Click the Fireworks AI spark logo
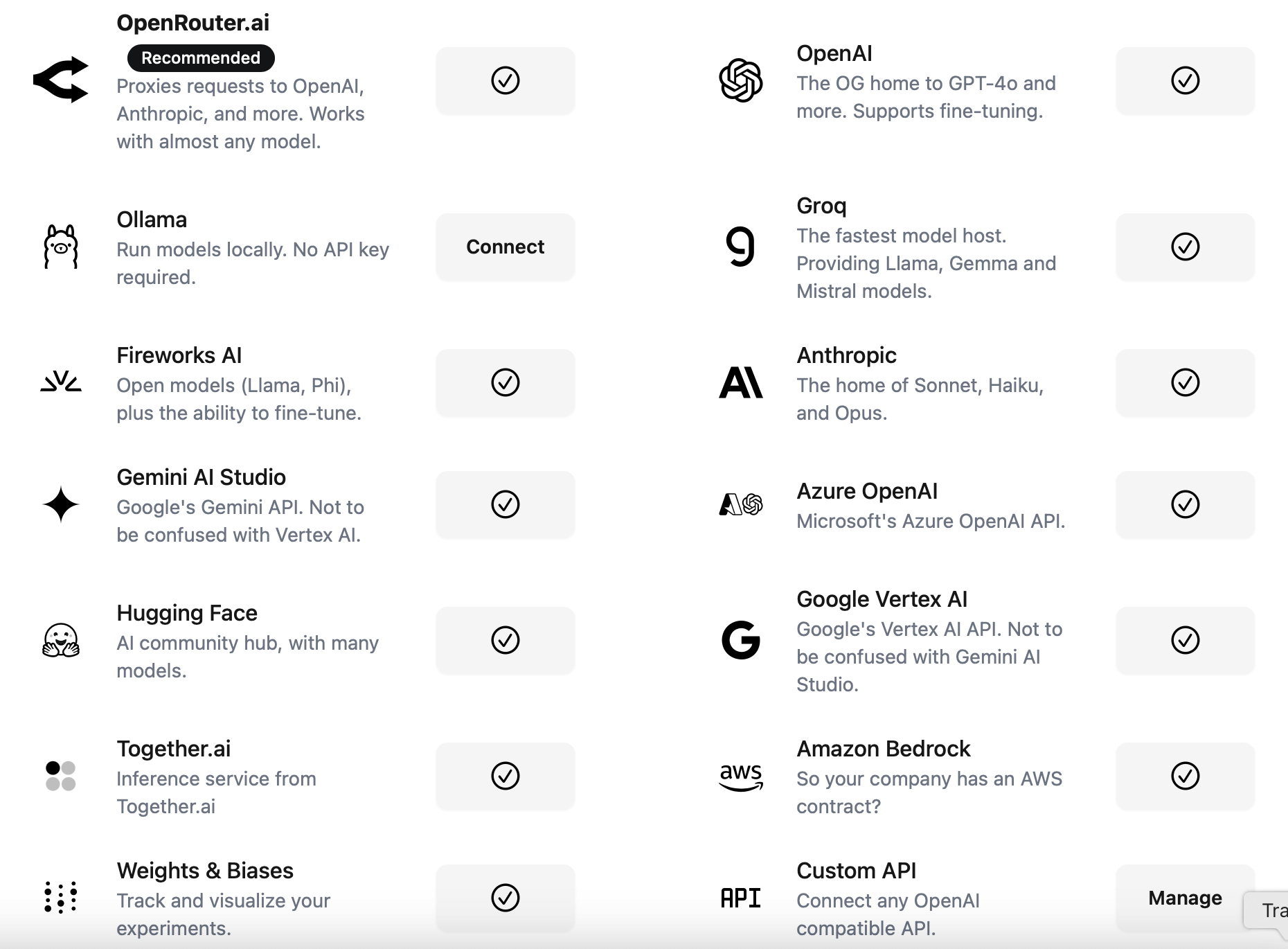 [61, 382]
